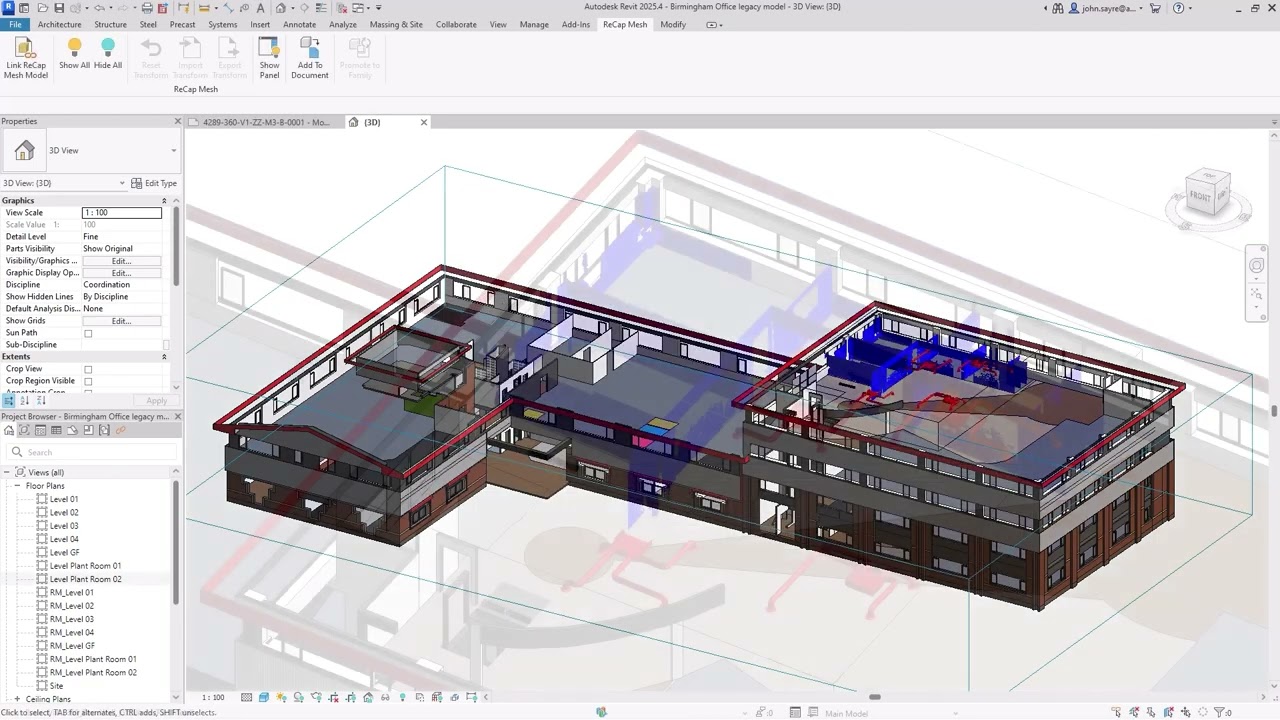
Task: Click Add To Document icon
Action: click(309, 48)
